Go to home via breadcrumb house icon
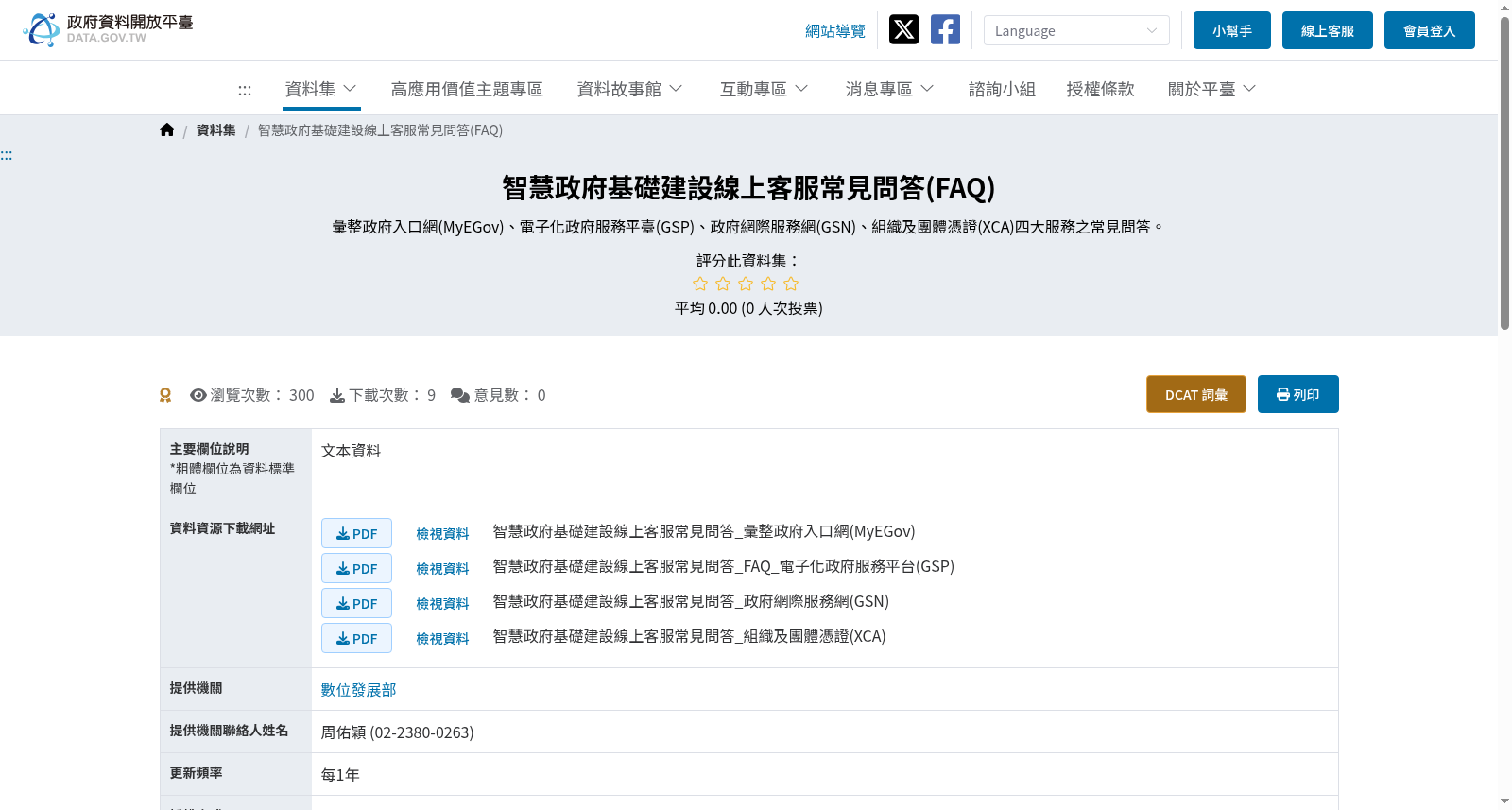This screenshot has height=810, width=1512. pyautogui.click(x=167, y=130)
